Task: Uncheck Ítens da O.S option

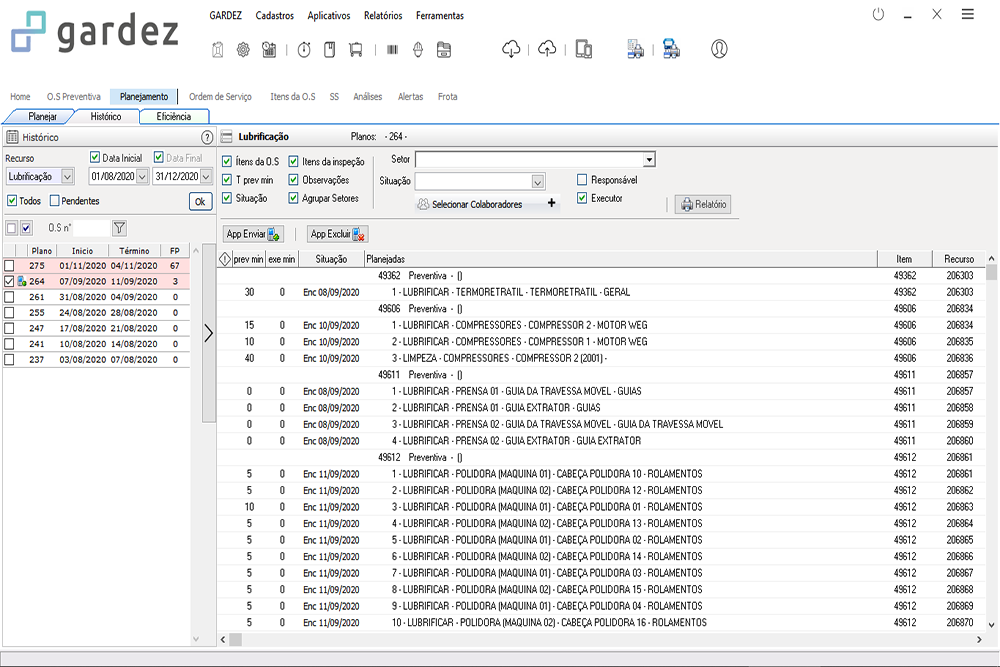Action: tap(226, 161)
